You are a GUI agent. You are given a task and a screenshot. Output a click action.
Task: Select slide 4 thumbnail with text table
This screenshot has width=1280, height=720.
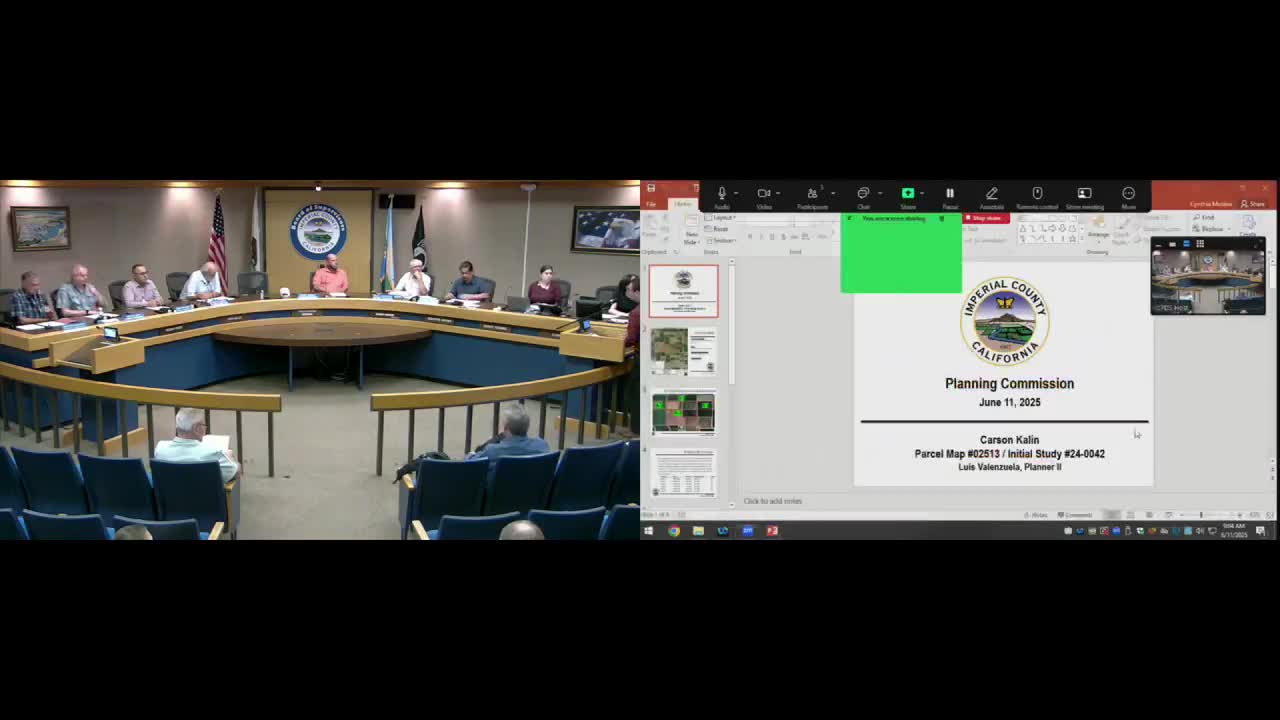(x=683, y=473)
